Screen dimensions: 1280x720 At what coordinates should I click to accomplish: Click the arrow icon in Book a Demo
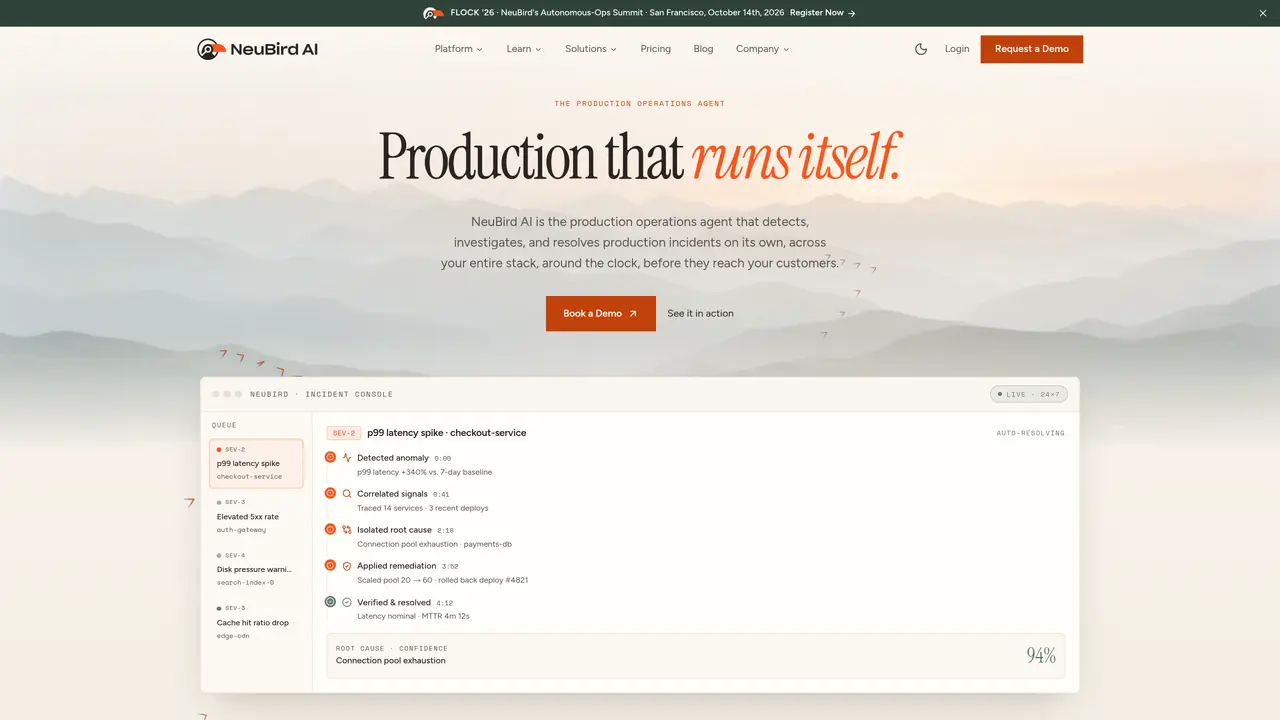tap(633, 314)
